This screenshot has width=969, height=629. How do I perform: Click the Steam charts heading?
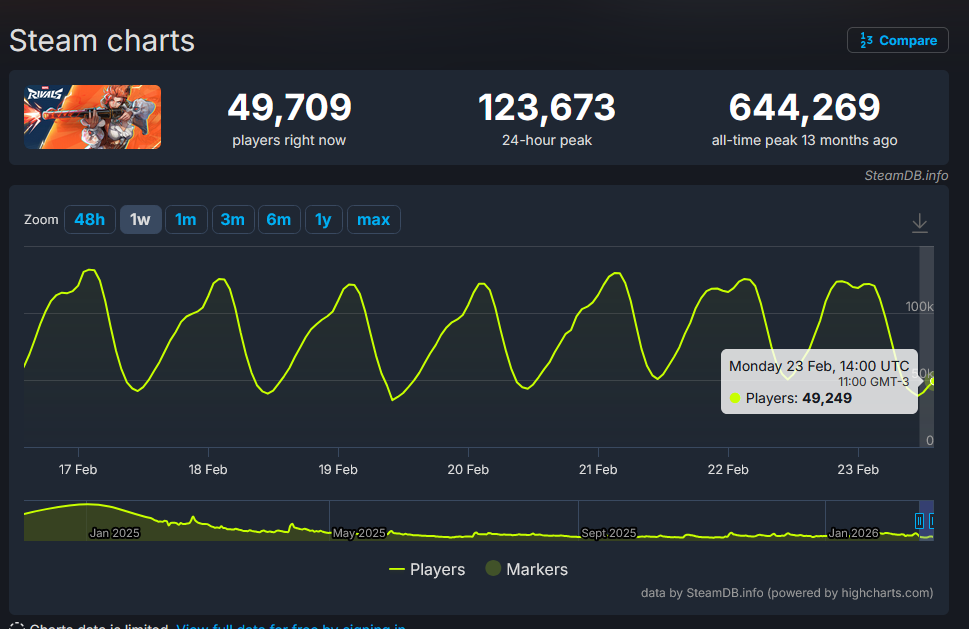[102, 41]
